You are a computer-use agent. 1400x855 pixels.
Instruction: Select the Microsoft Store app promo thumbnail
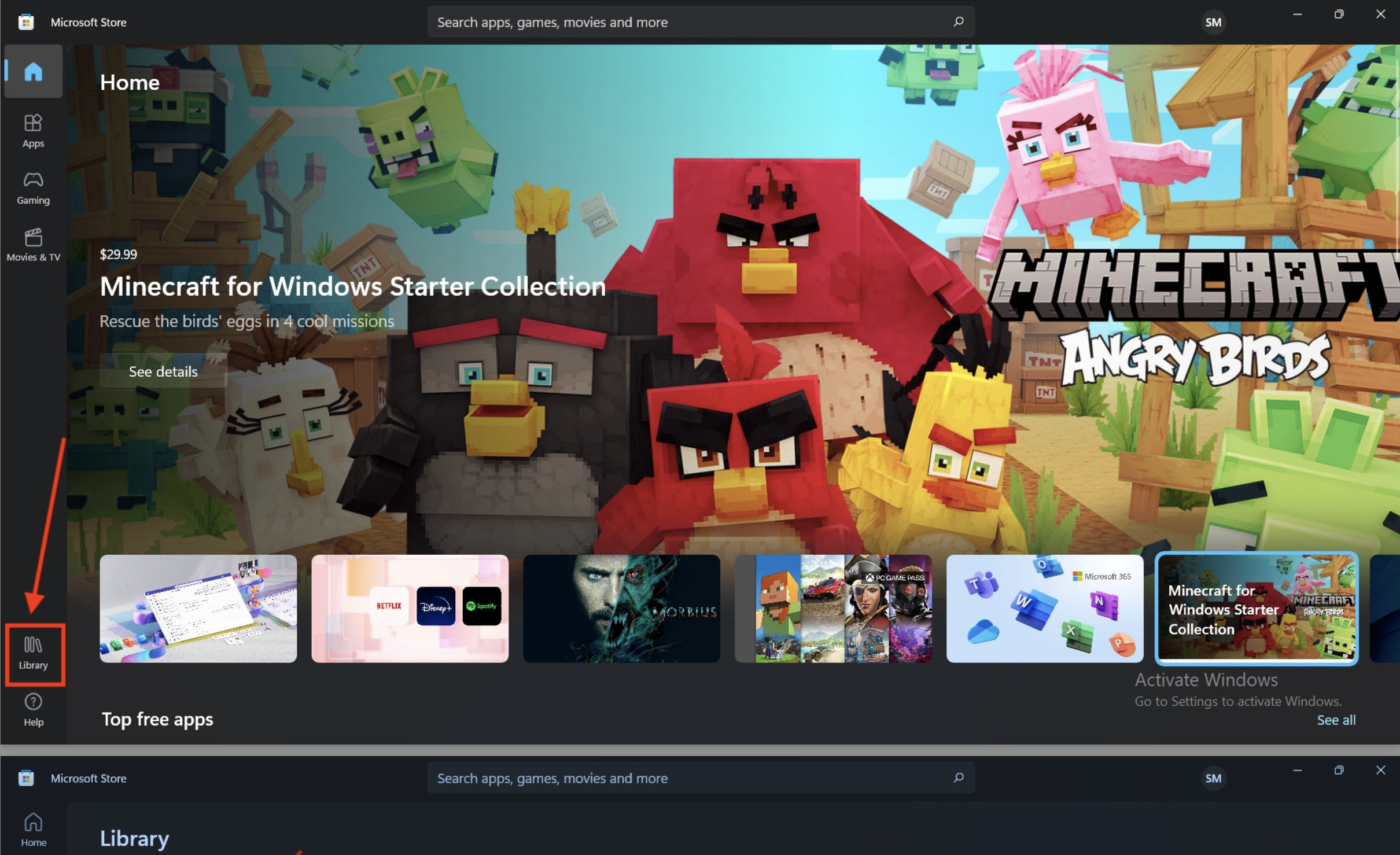point(198,609)
